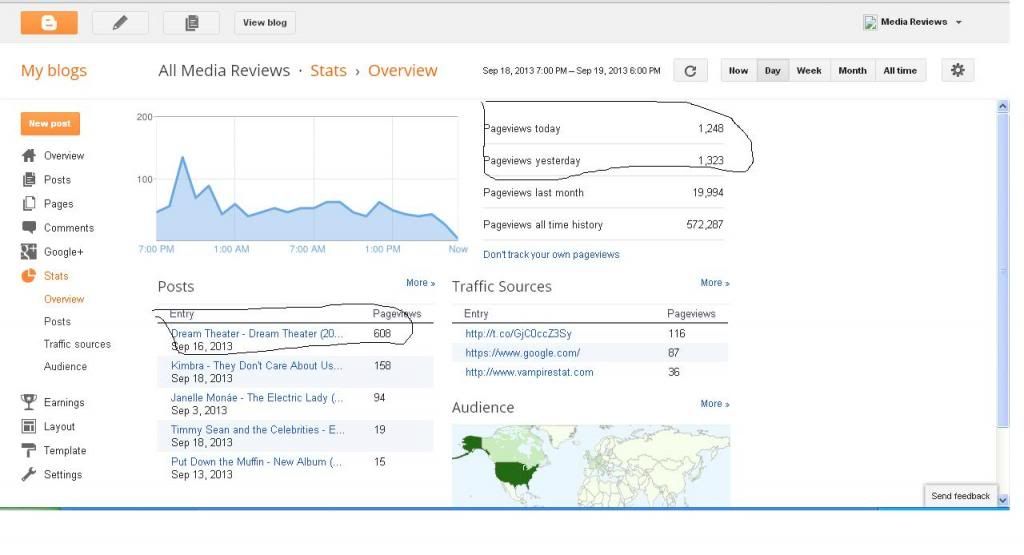Switch time range to Week

click(x=808, y=71)
